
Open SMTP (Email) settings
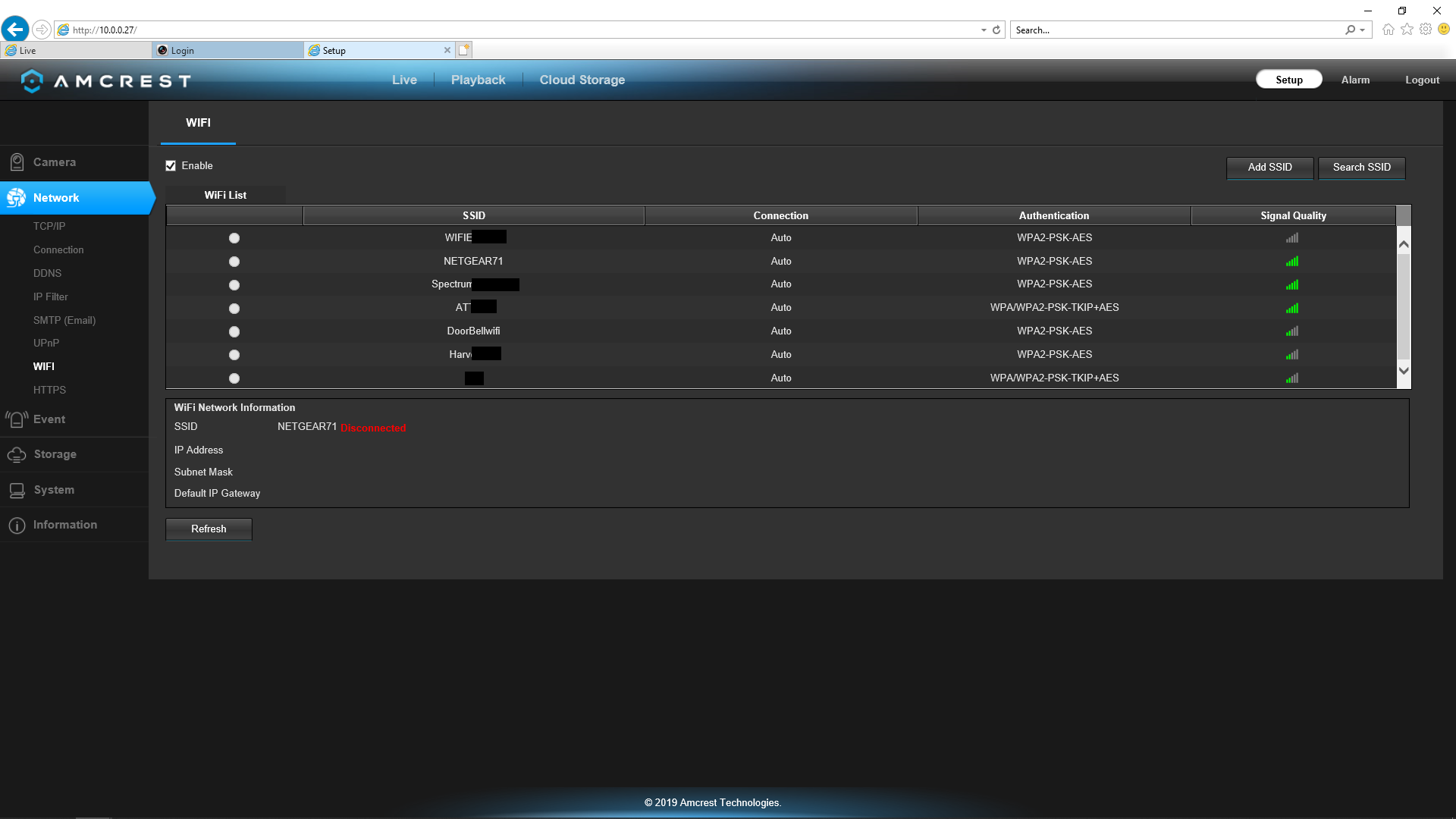[x=64, y=320]
